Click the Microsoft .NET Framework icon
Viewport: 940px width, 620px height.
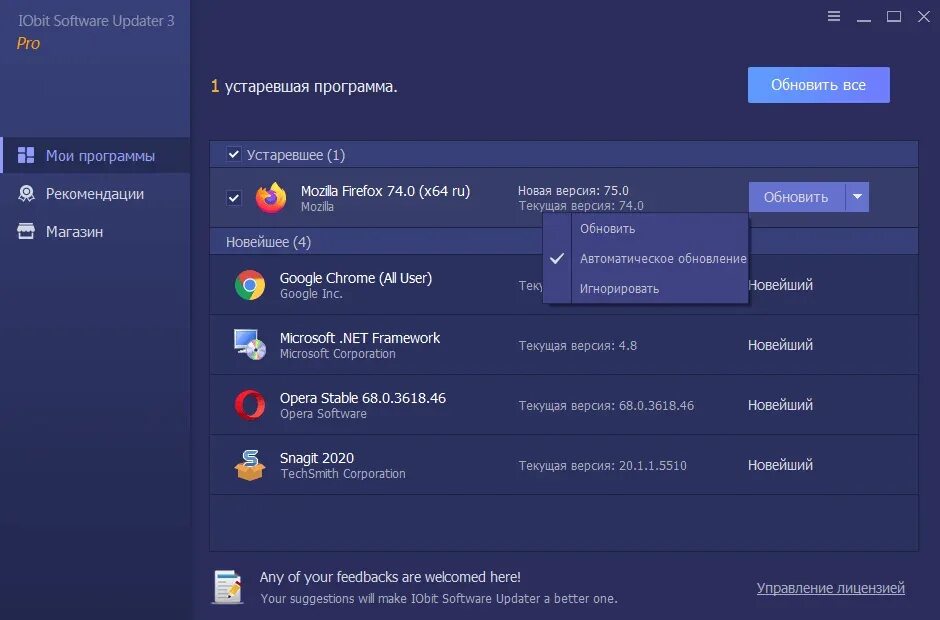[x=250, y=345]
